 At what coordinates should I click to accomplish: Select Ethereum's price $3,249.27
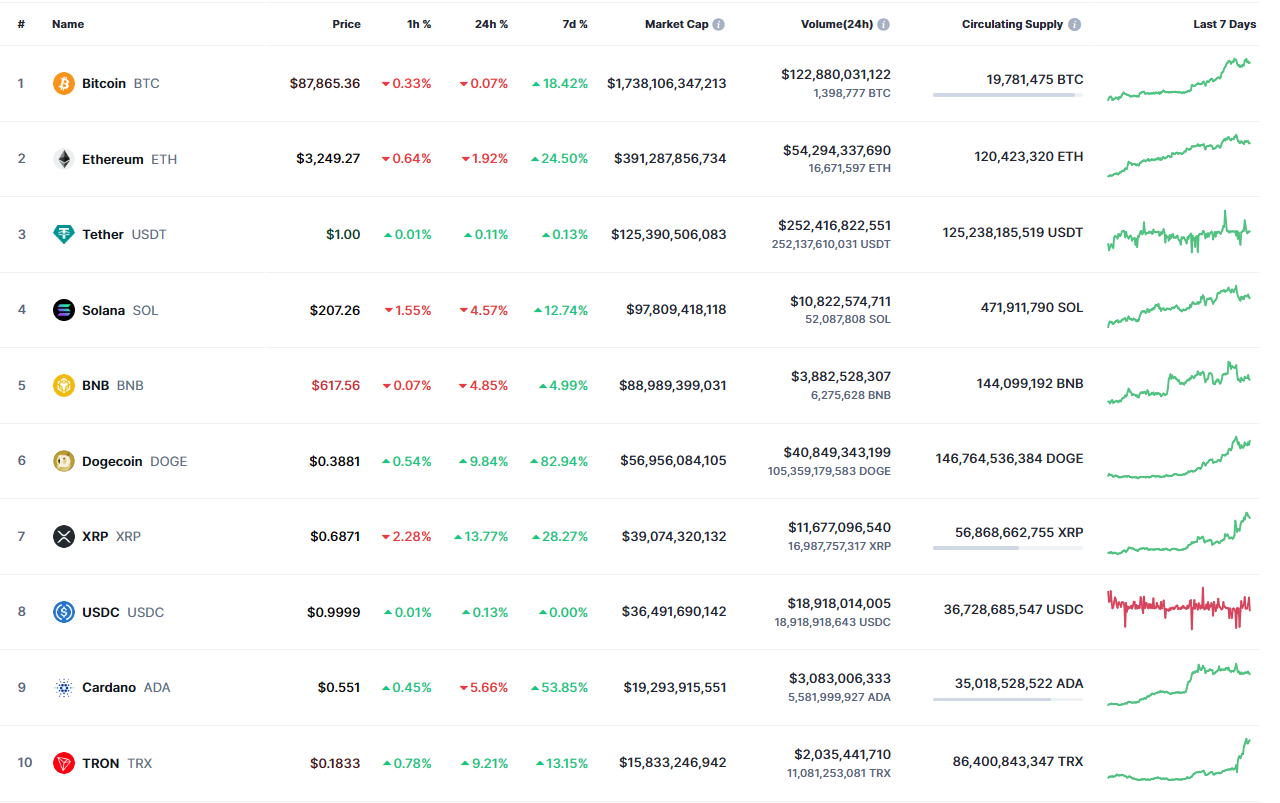point(328,159)
